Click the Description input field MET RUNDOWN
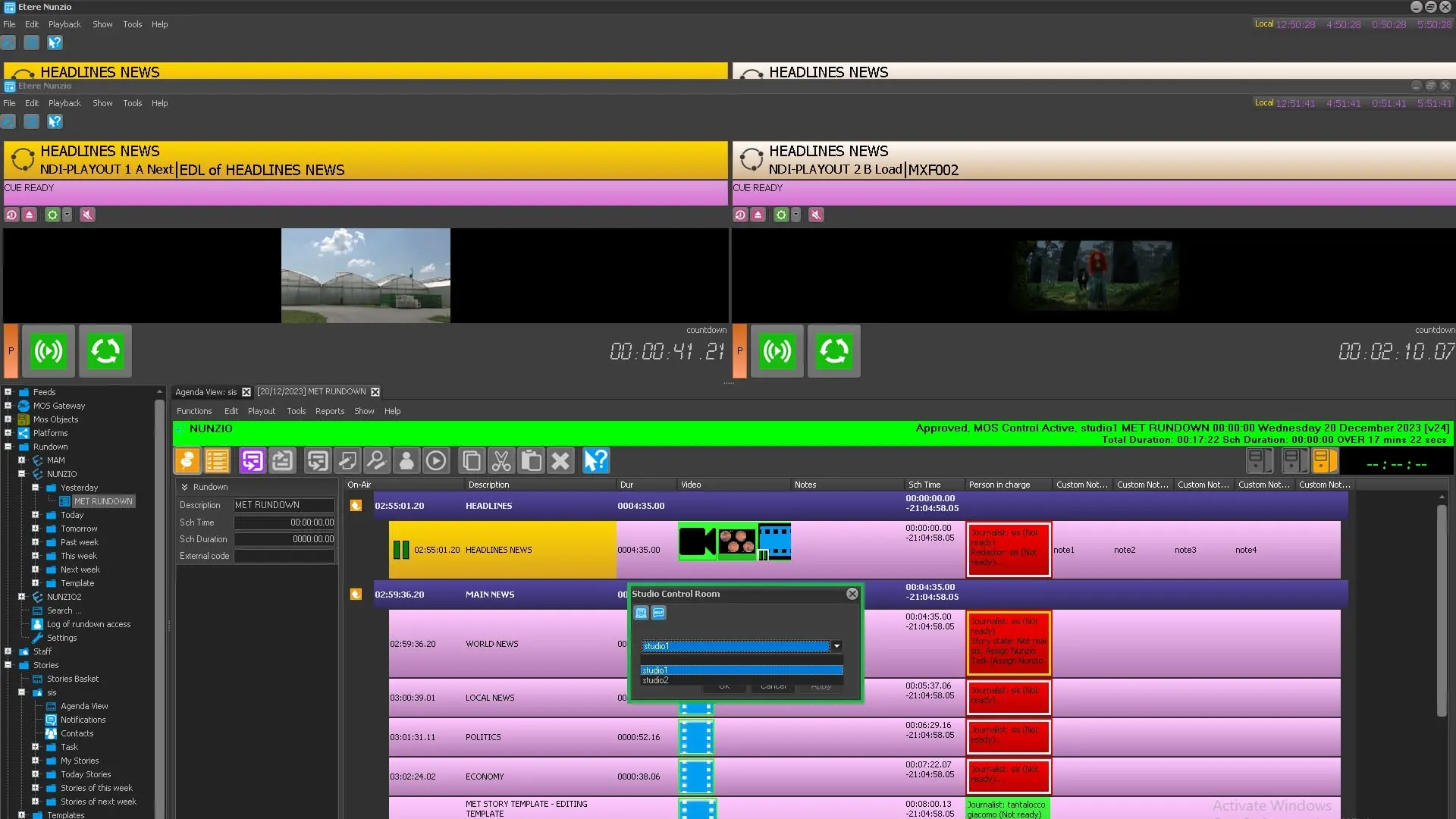1456x819 pixels. [284, 505]
